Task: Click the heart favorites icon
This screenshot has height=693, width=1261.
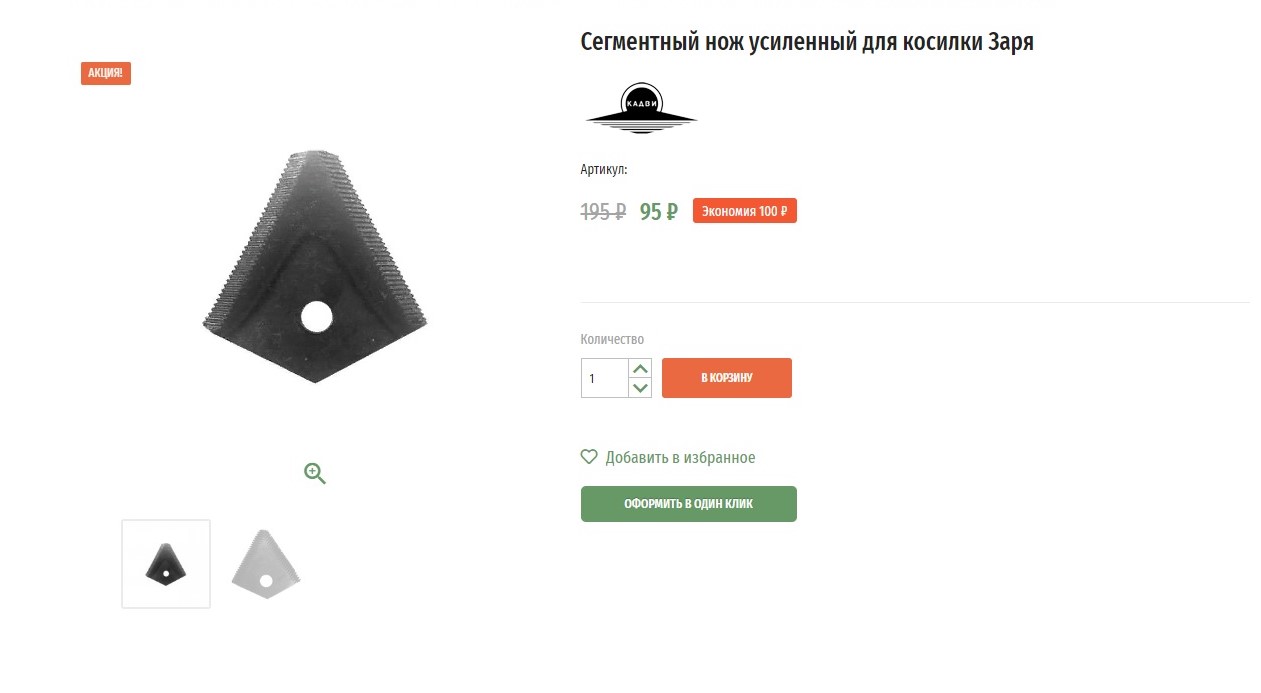Action: click(x=589, y=457)
